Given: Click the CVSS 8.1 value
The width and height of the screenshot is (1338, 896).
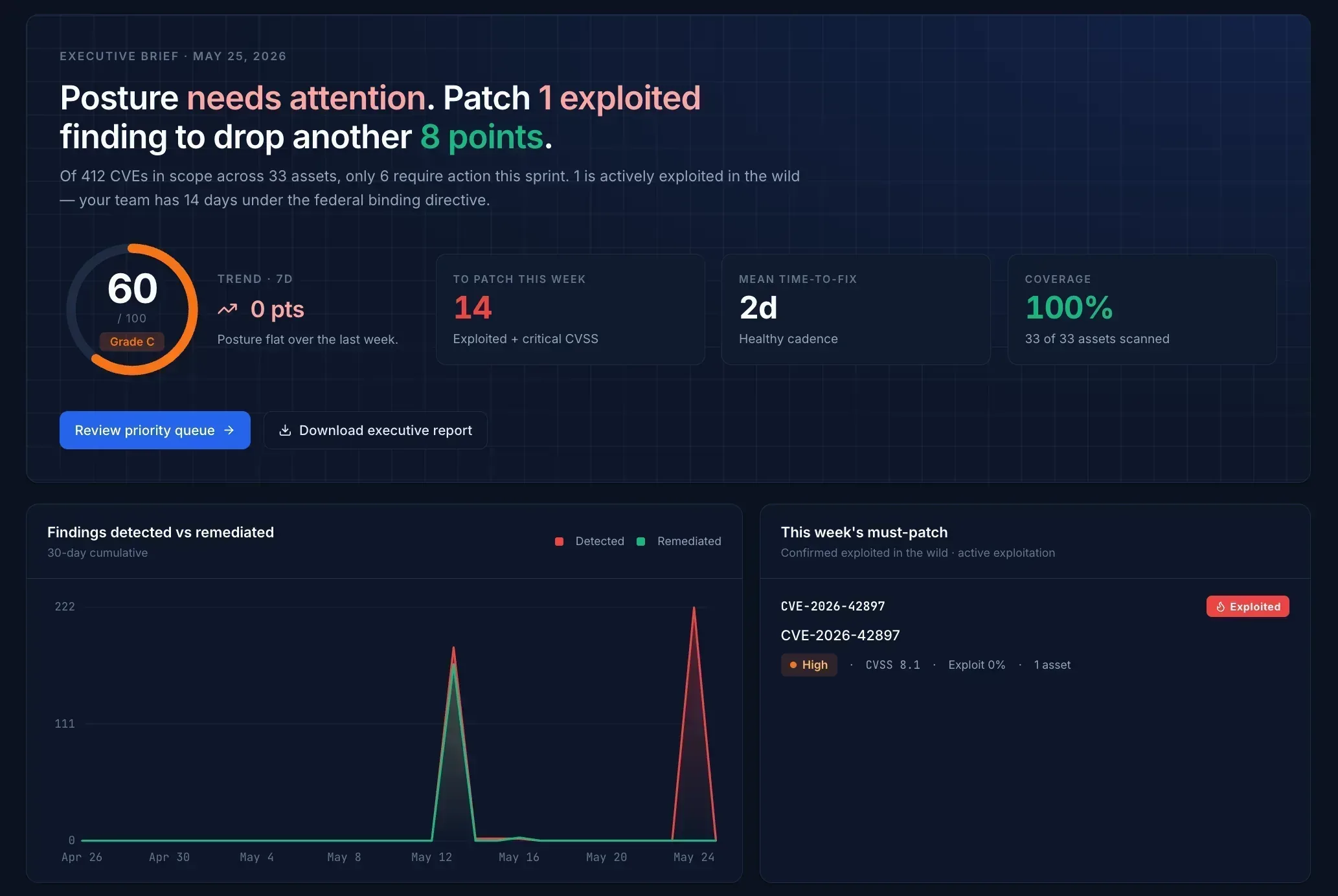Looking at the screenshot, I should (x=892, y=665).
